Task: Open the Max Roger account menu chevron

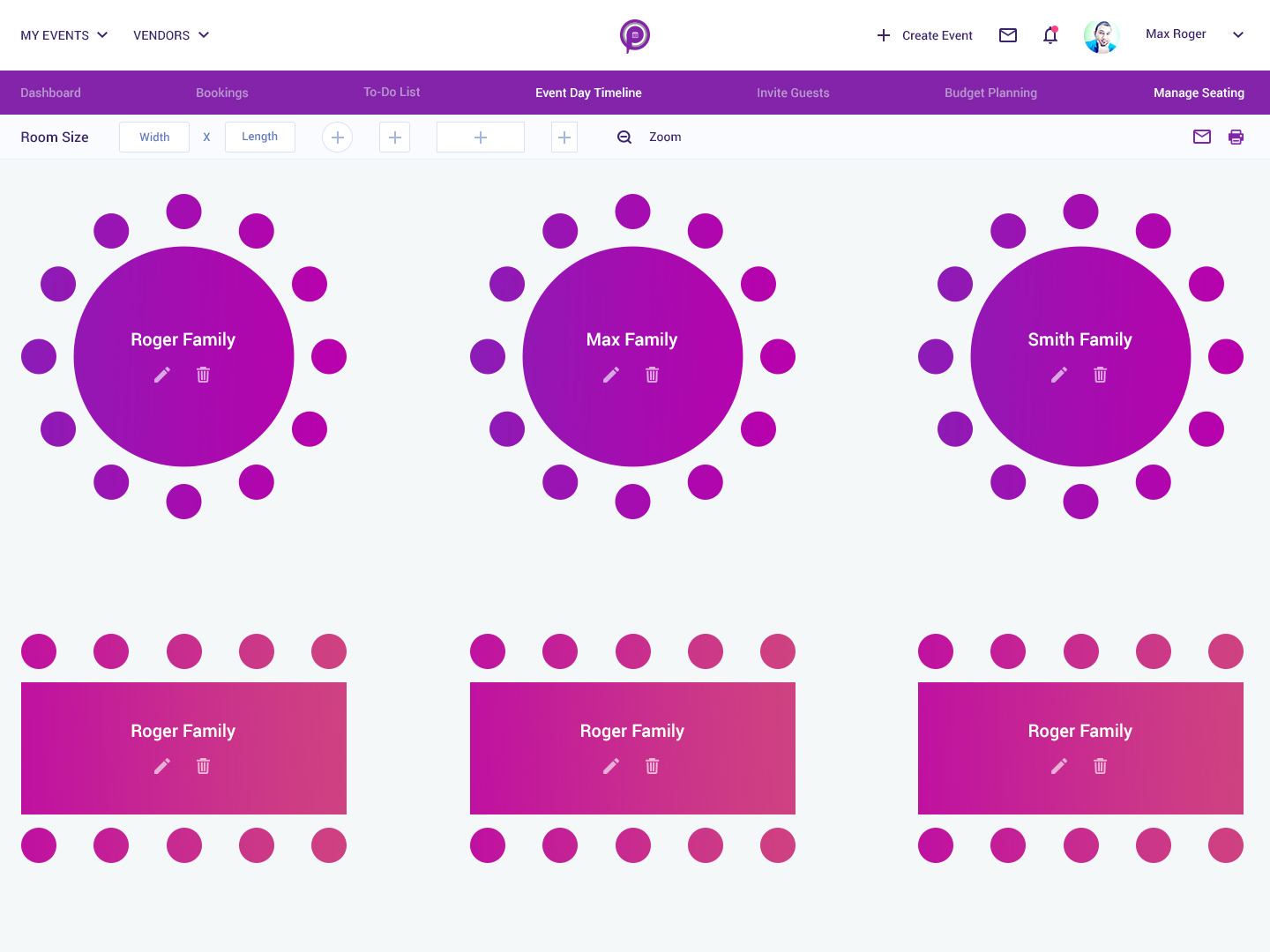Action: point(1238,35)
